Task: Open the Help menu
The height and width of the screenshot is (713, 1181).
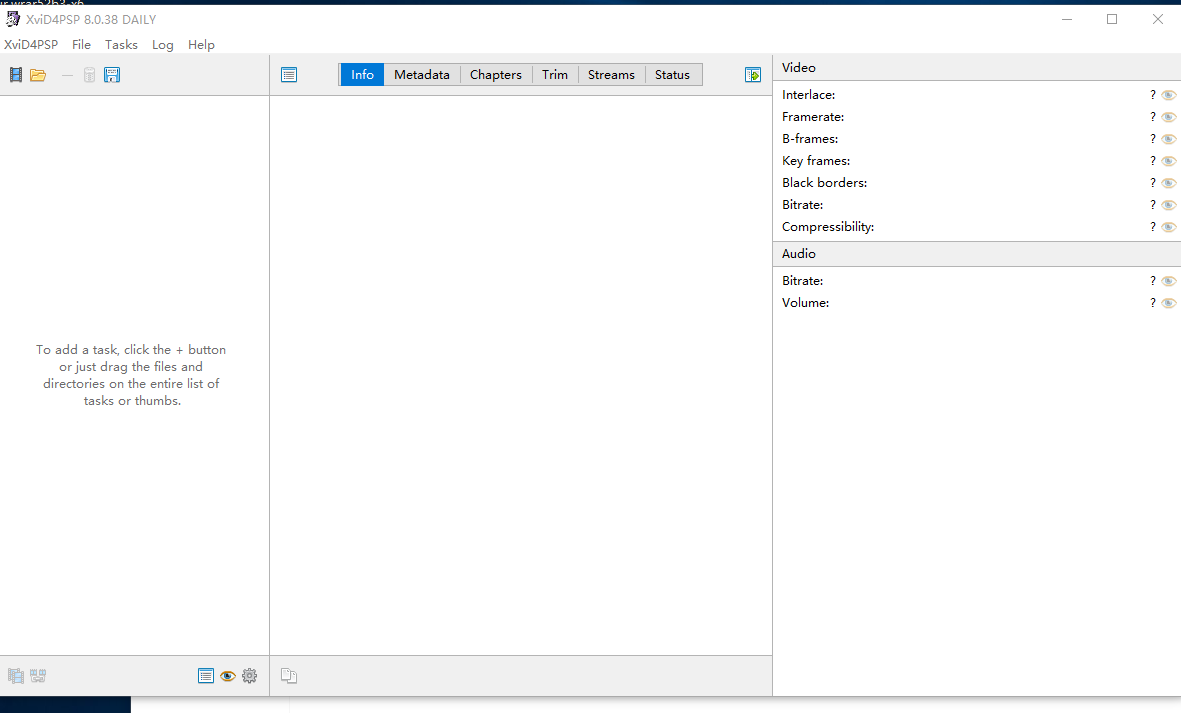Action: (201, 44)
